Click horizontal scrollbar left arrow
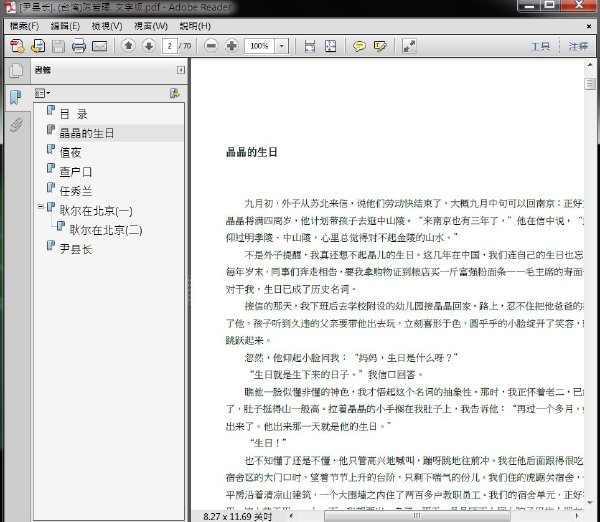The height and width of the screenshot is (522, 600). (x=292, y=516)
